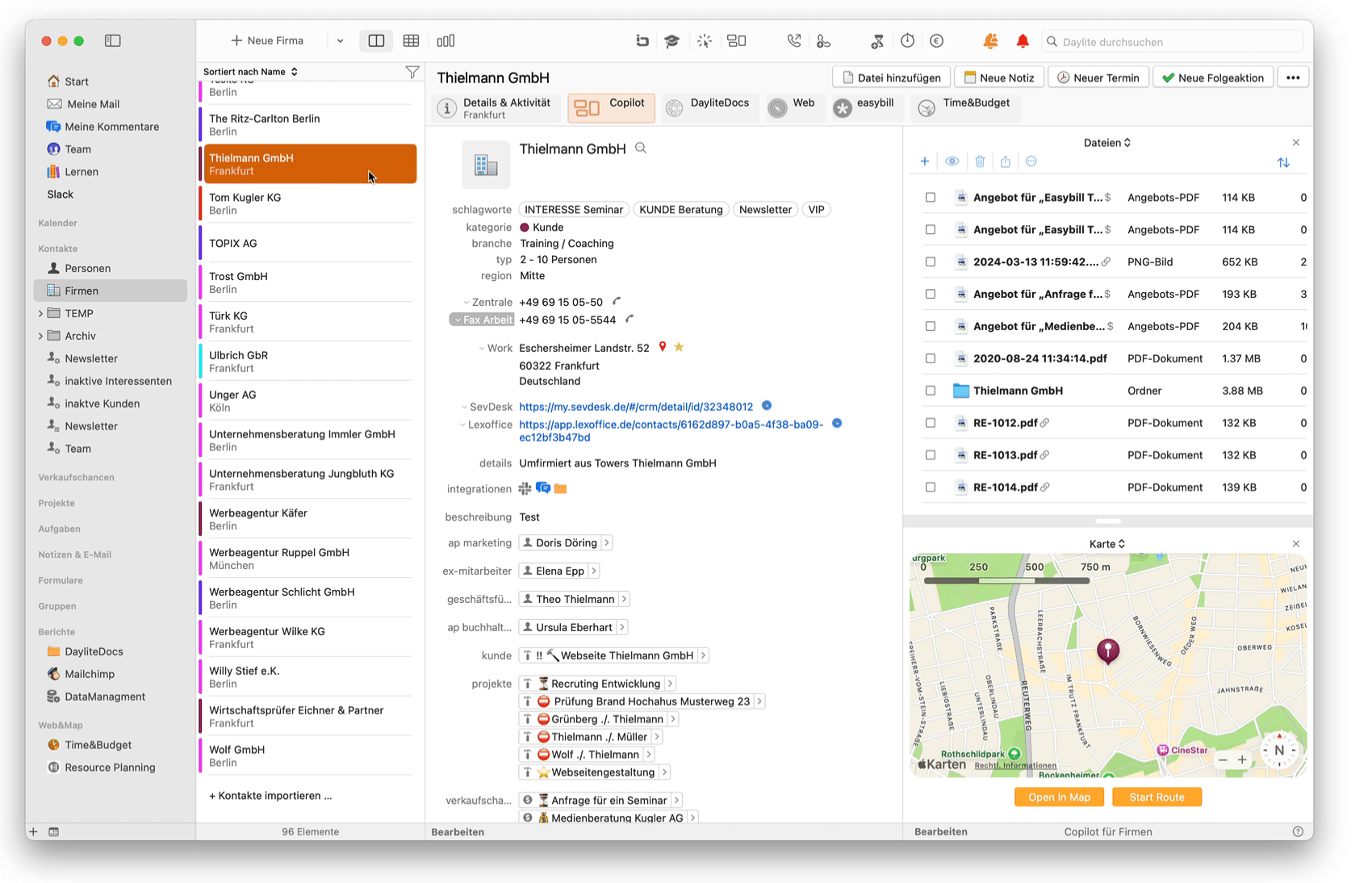
Task: Open the Neue Firma dropdown arrow
Action: [340, 41]
